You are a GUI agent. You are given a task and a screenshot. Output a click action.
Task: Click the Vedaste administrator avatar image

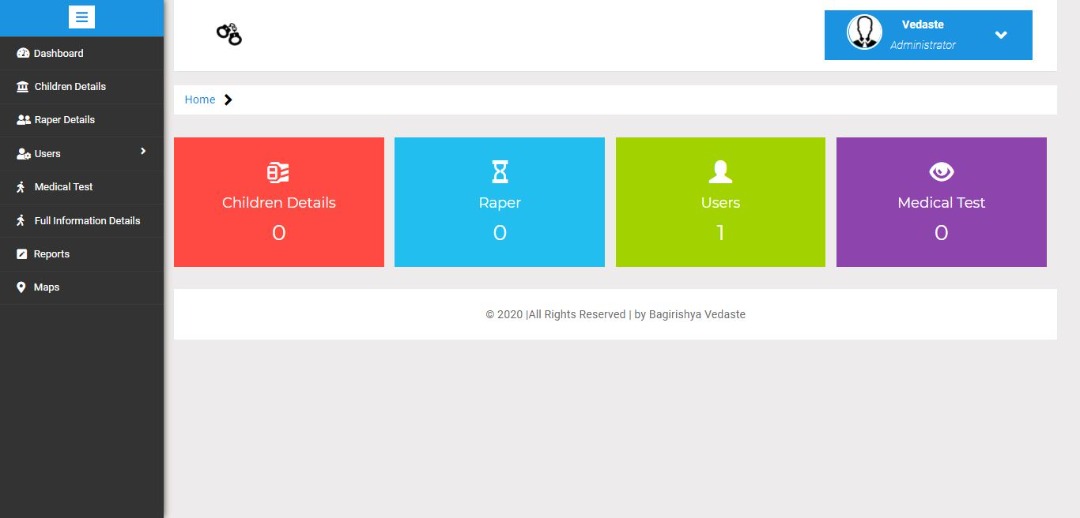tap(864, 32)
